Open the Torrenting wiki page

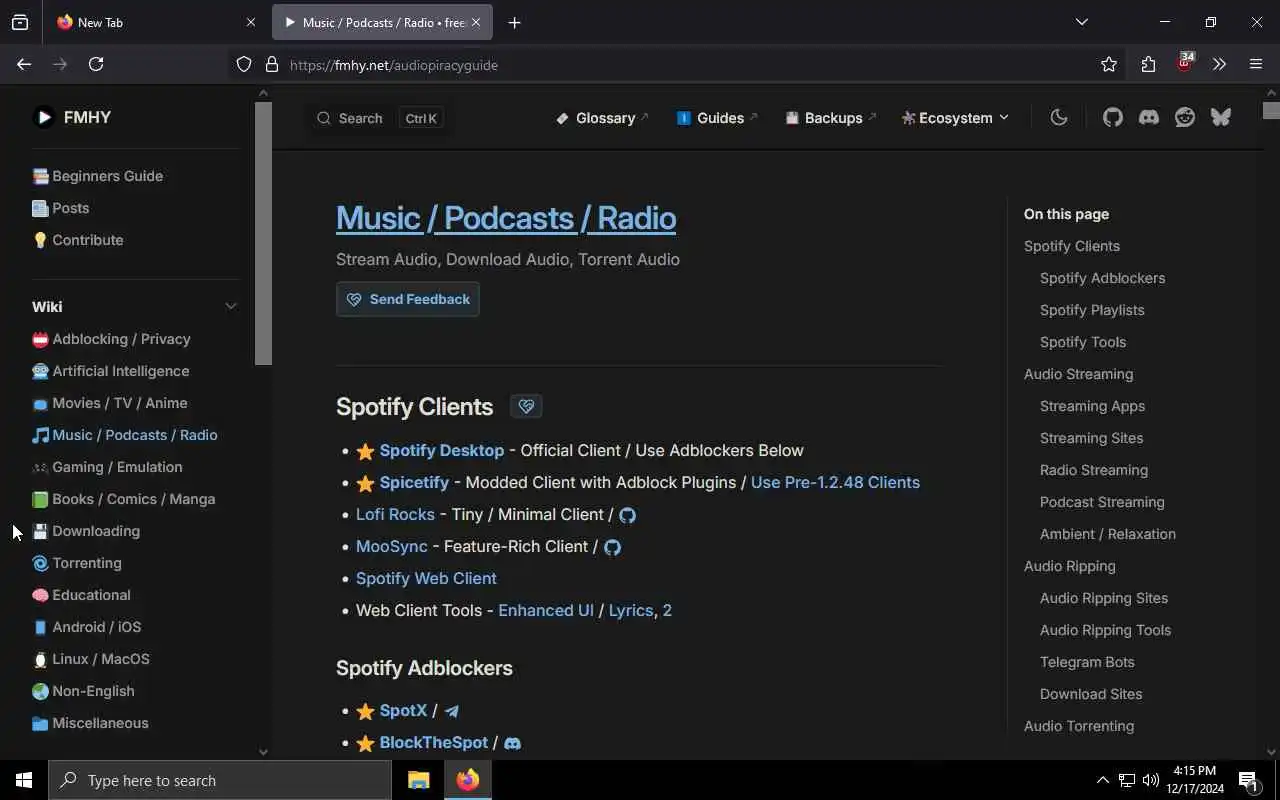[77, 563]
